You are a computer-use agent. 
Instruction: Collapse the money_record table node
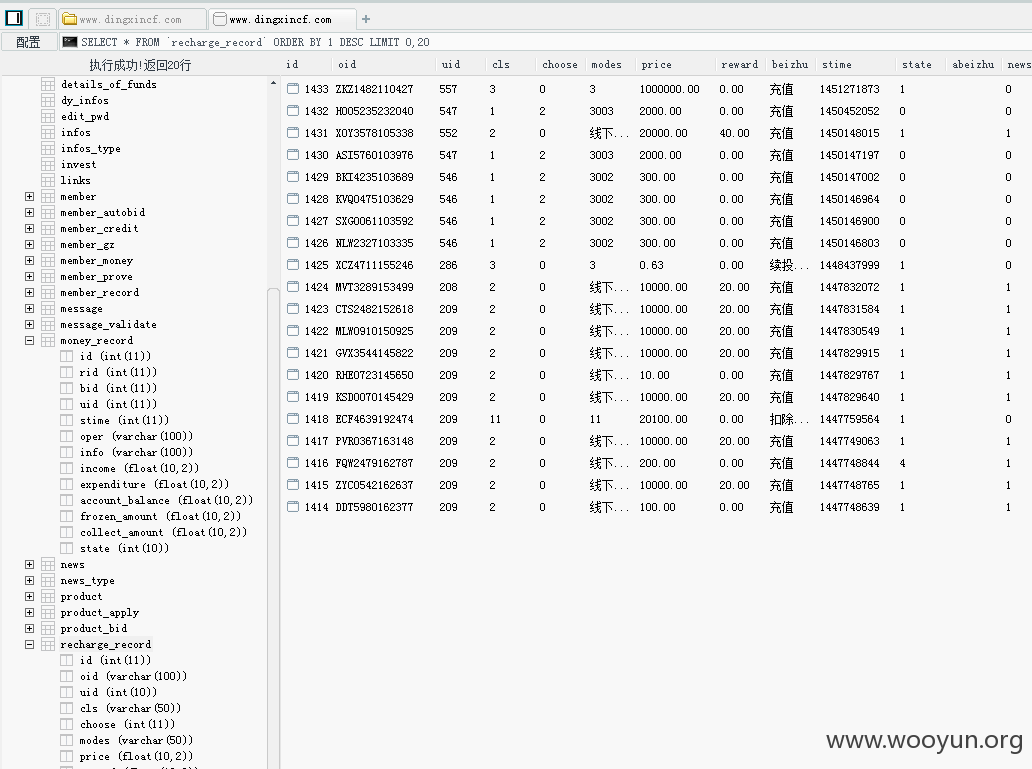[30, 340]
